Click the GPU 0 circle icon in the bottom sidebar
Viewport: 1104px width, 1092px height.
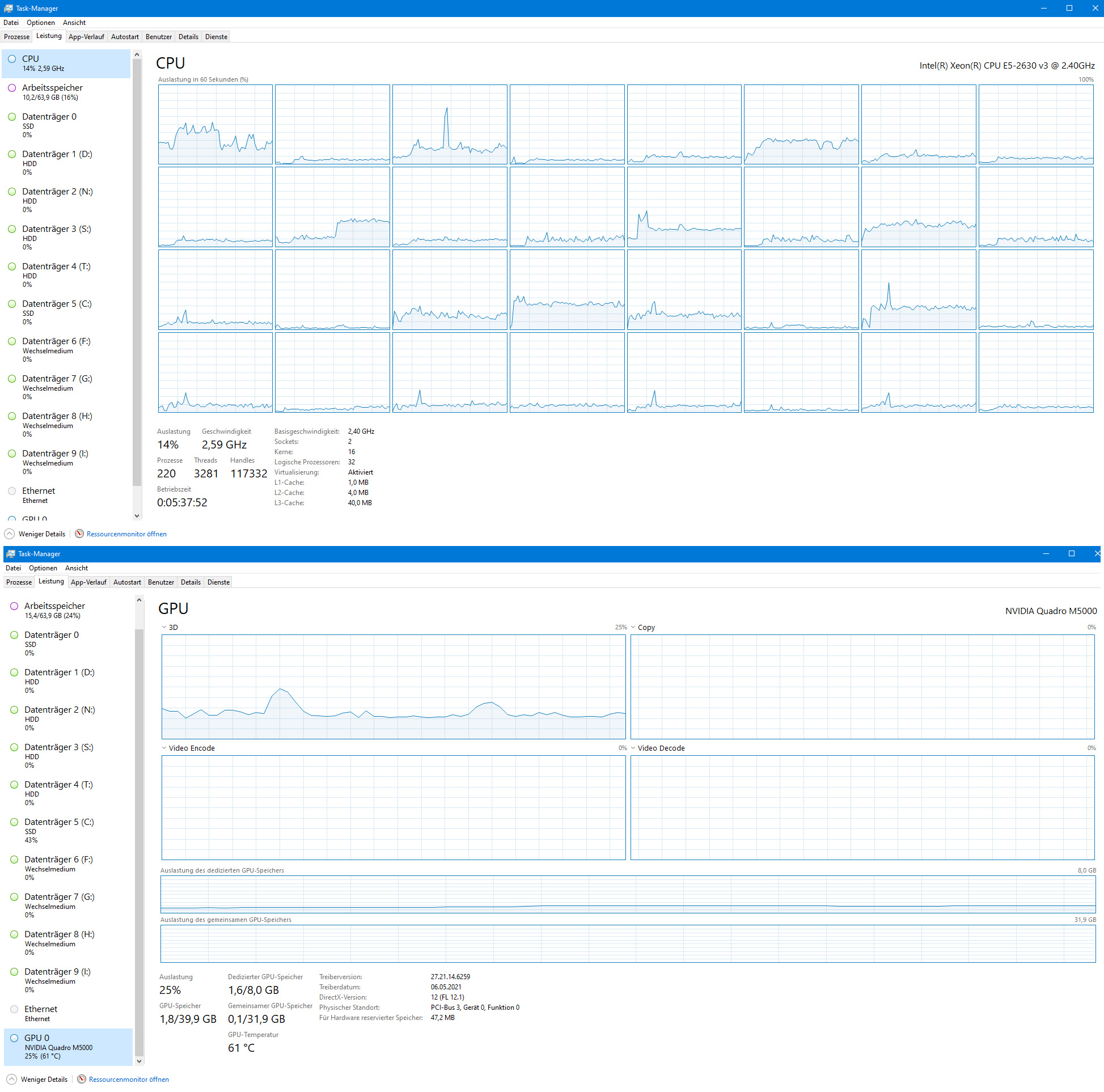pos(14,1038)
